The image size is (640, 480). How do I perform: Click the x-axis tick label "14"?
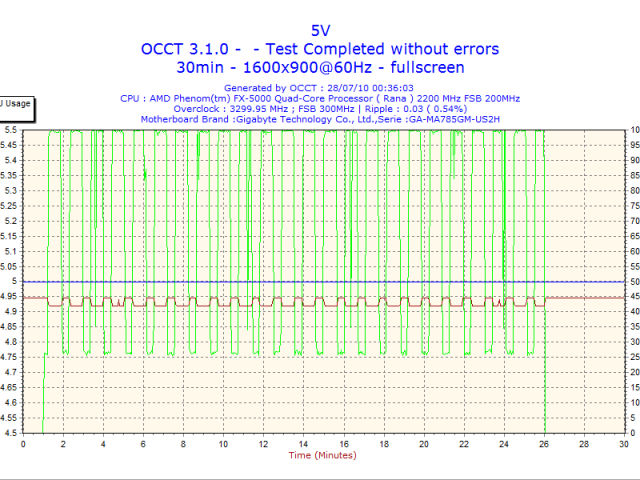(303, 444)
